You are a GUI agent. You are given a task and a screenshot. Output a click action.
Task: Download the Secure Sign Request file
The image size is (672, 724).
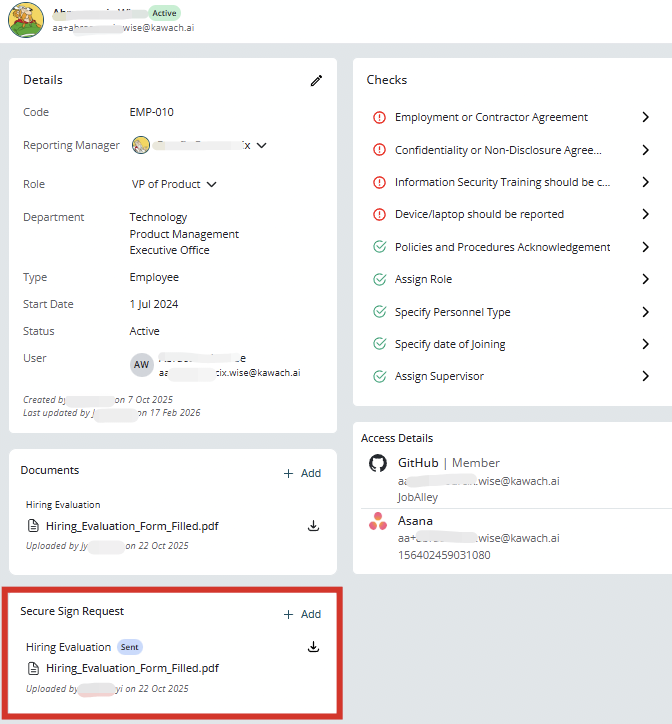pos(313,647)
